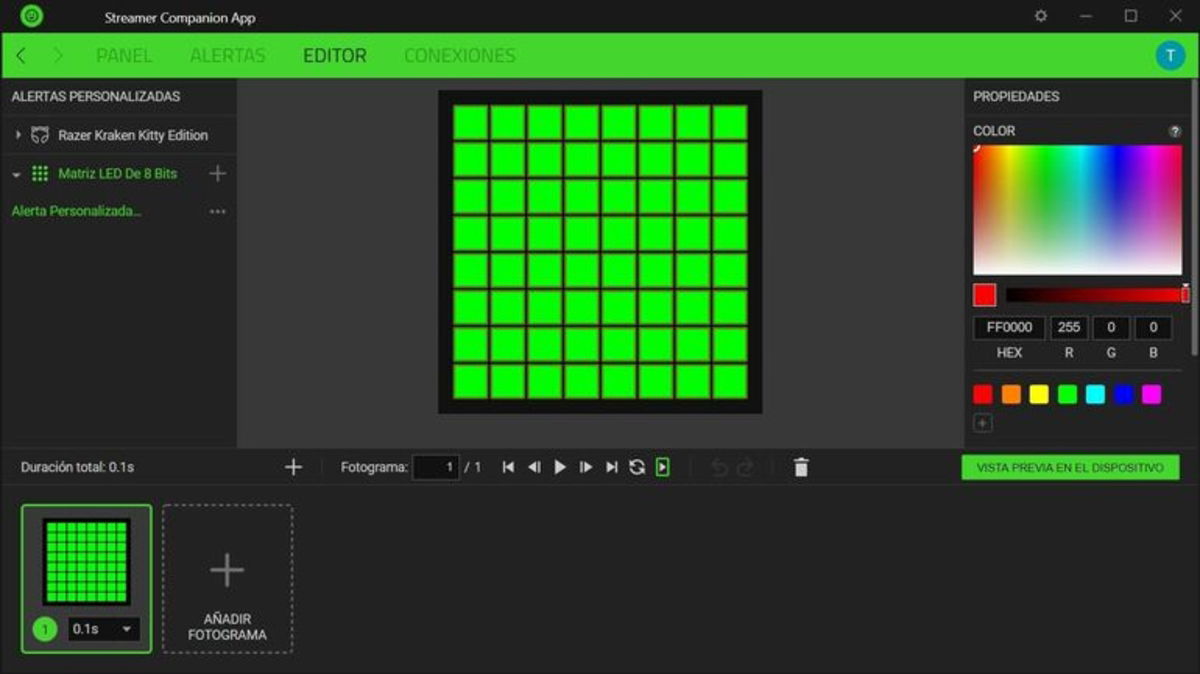Toggle animation looping
The image size is (1200, 674).
click(x=638, y=466)
